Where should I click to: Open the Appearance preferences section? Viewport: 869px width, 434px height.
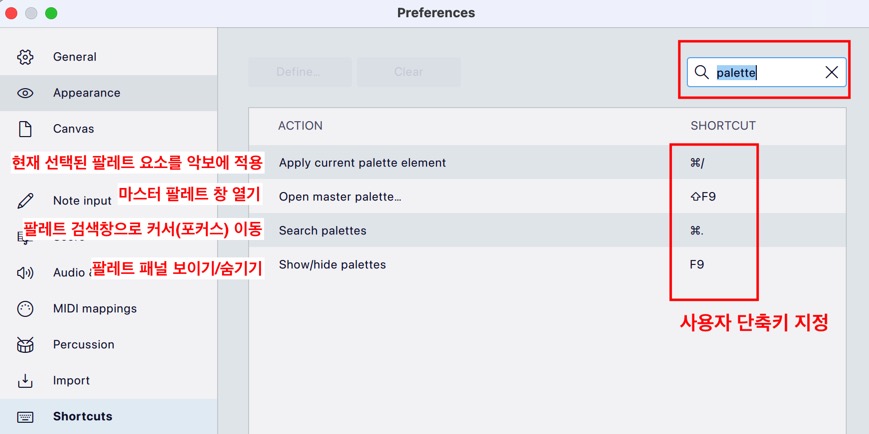pos(87,93)
